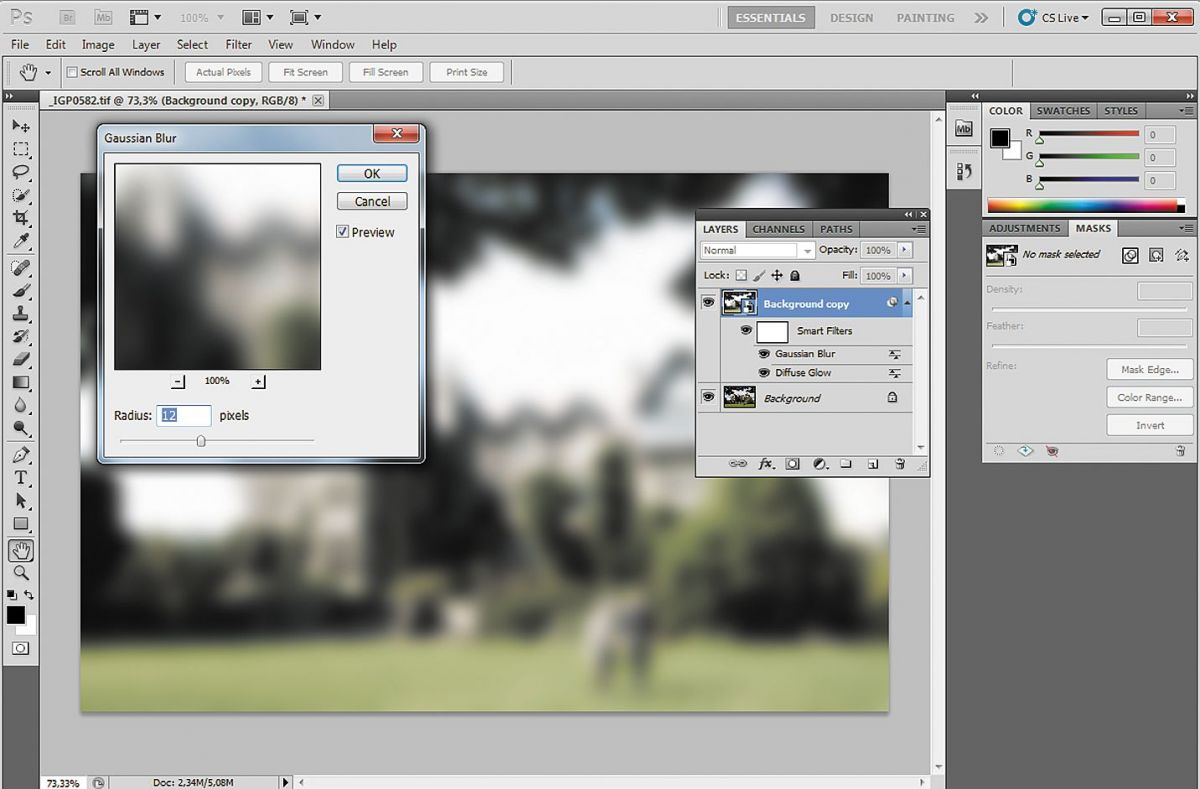Image resolution: width=1200 pixels, height=789 pixels.
Task: Open the Image menu
Action: [x=98, y=44]
